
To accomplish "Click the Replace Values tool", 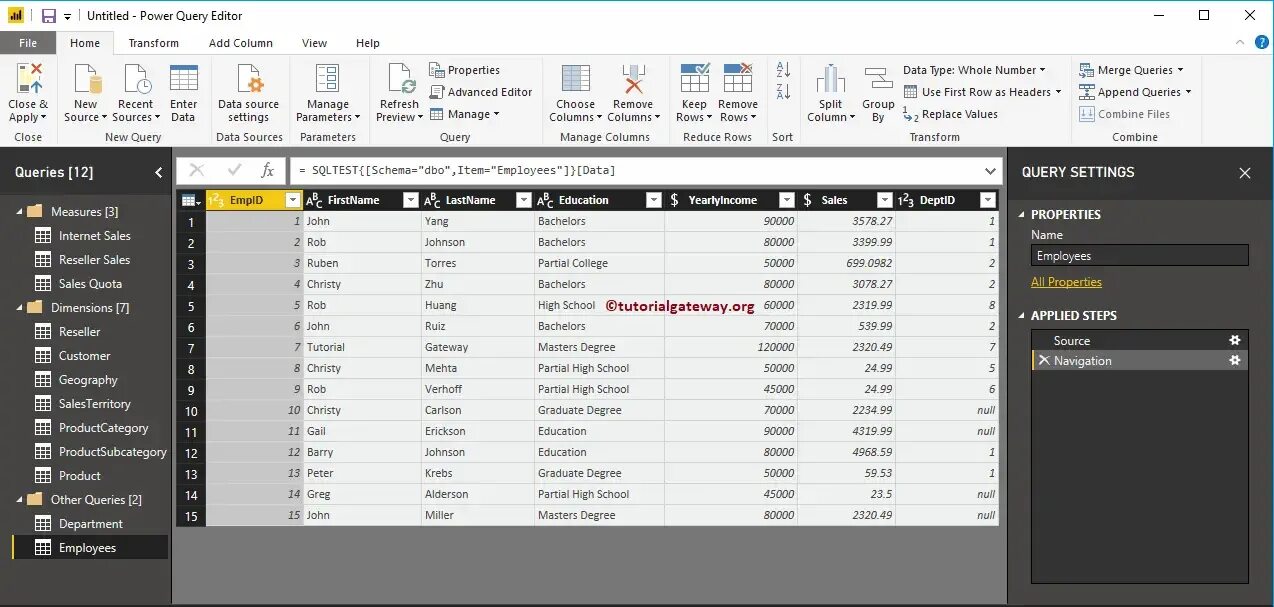I will [x=950, y=114].
